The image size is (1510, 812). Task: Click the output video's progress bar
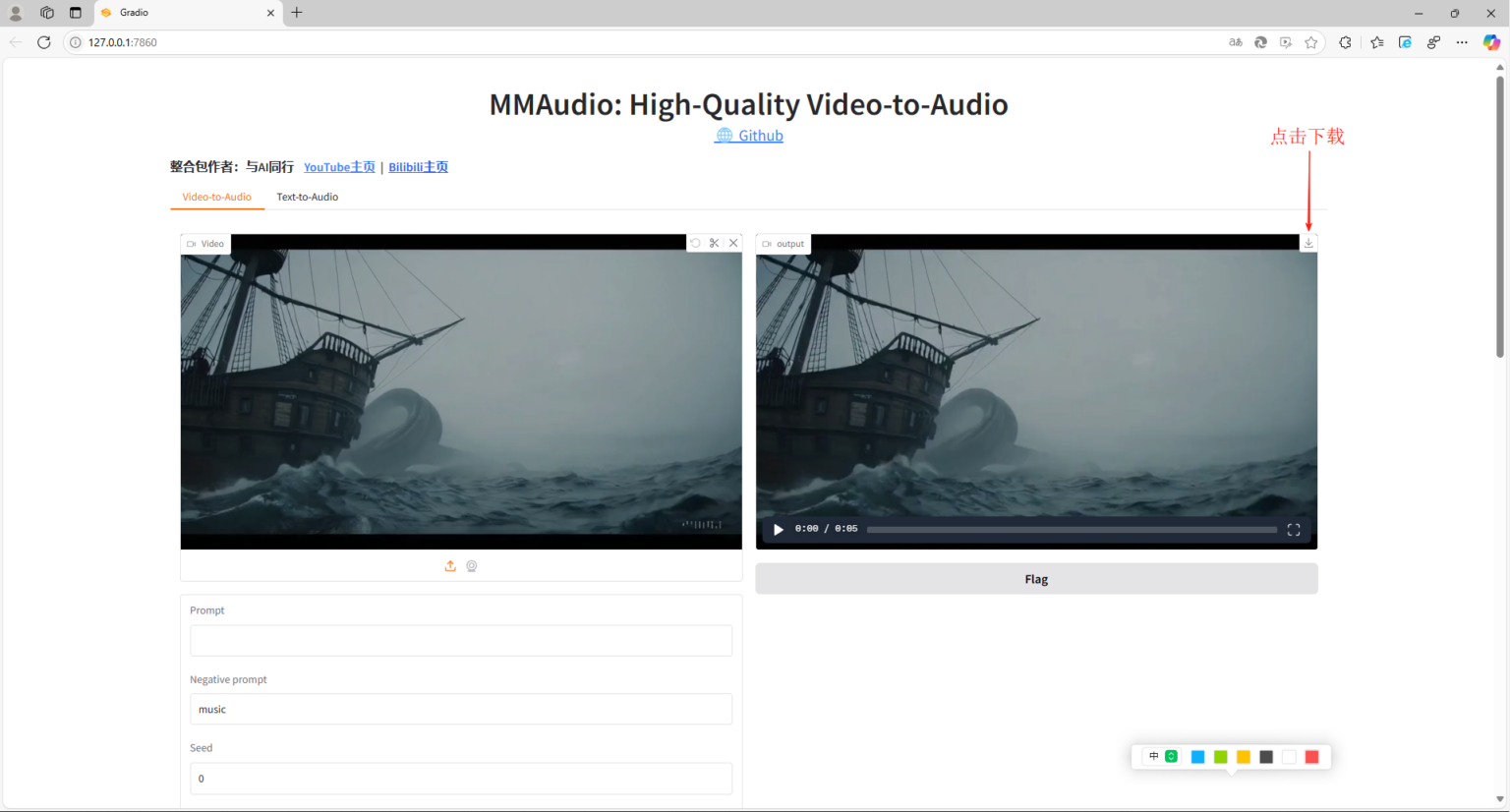point(1072,530)
